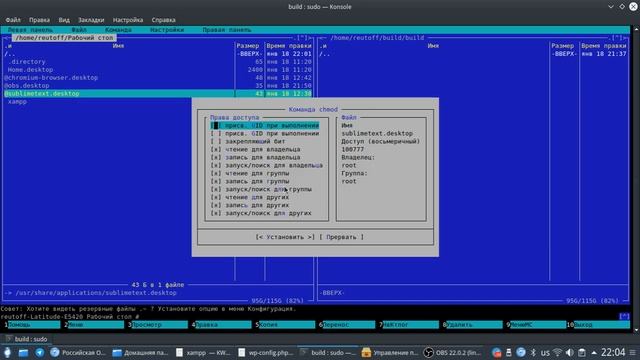Switch to the 'Домашняя па...' Dolphin window
This screenshot has width=640, height=360.
140,352
